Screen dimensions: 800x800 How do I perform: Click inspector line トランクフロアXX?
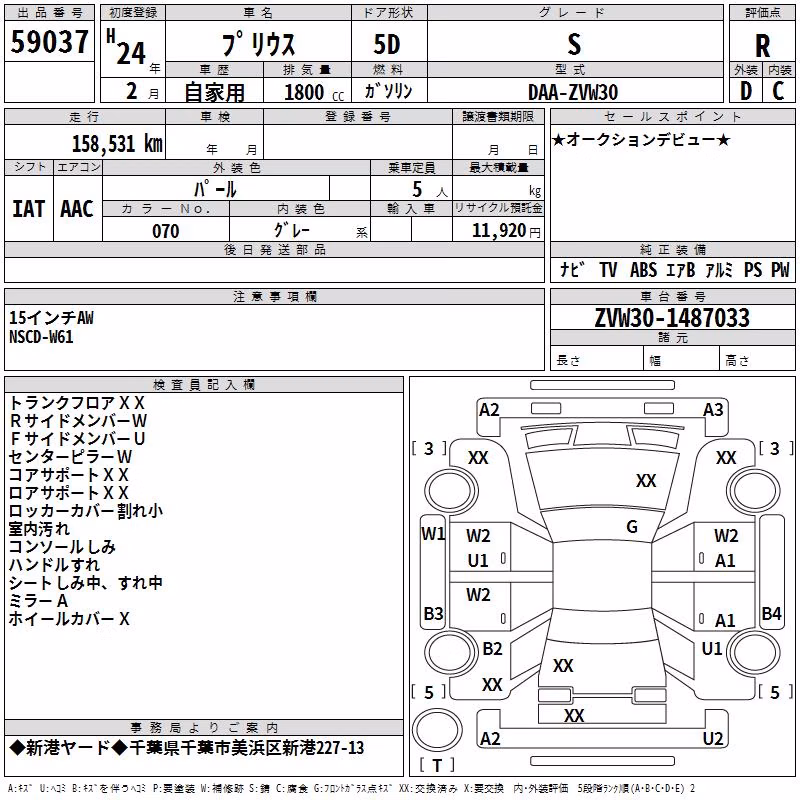click(77, 403)
